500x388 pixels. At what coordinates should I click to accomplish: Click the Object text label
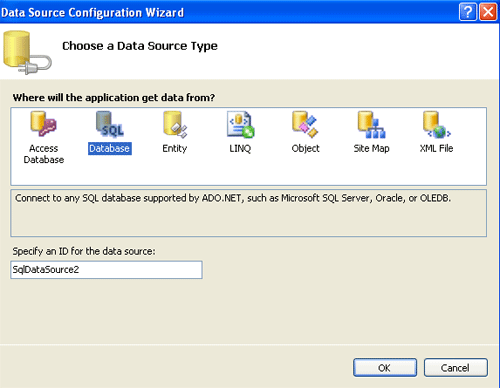click(x=305, y=148)
